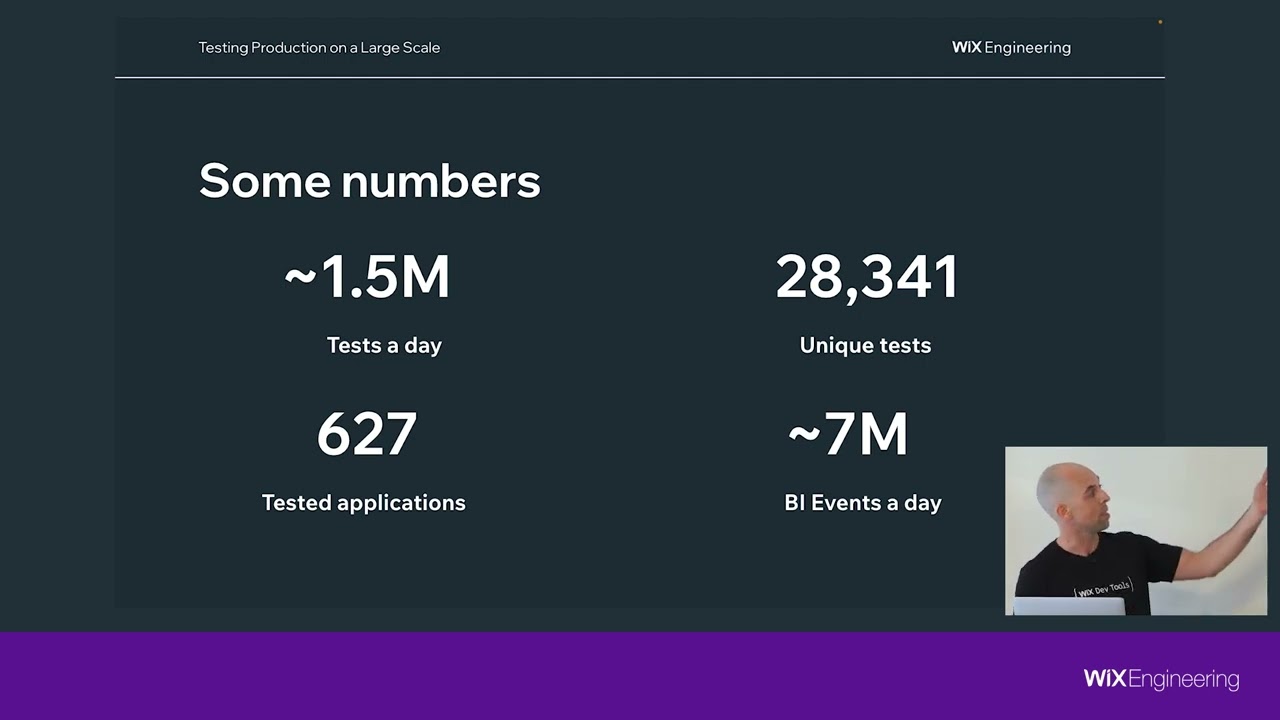The image size is (1280, 720).
Task: Click the '~7M' figure
Action: click(x=848, y=434)
